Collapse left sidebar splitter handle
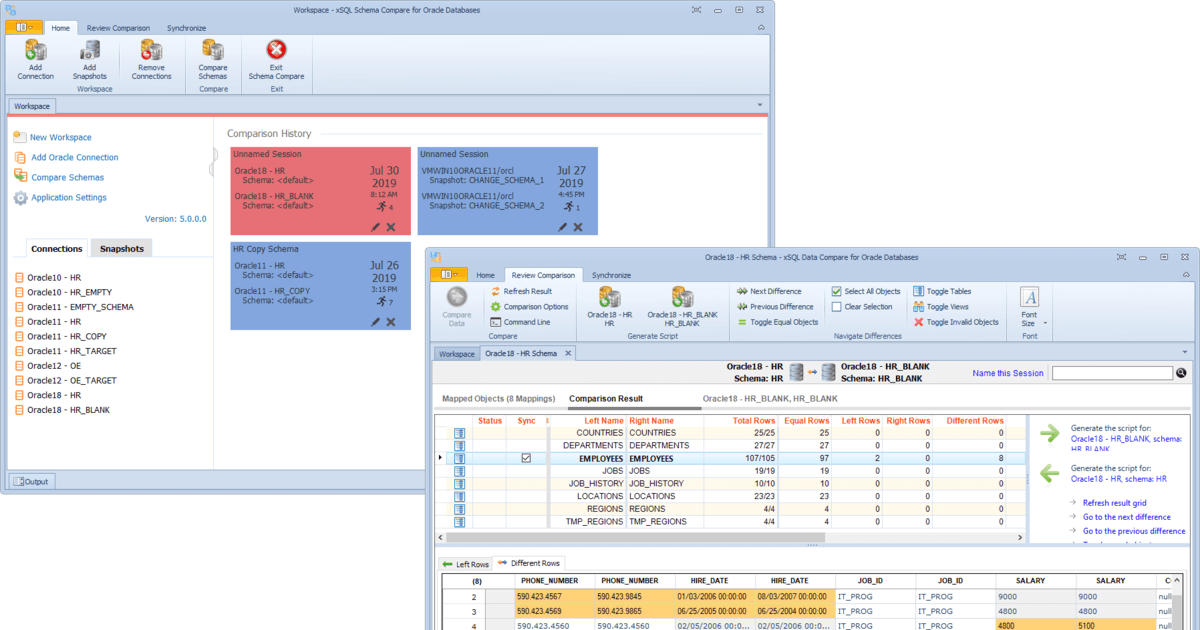1200x630 pixels. pyautogui.click(x=212, y=163)
